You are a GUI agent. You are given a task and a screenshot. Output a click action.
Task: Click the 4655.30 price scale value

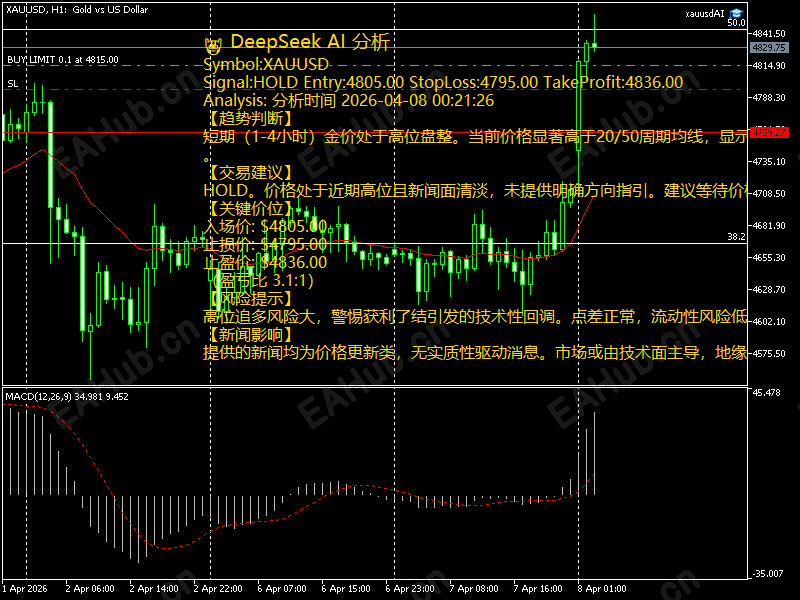click(769, 258)
